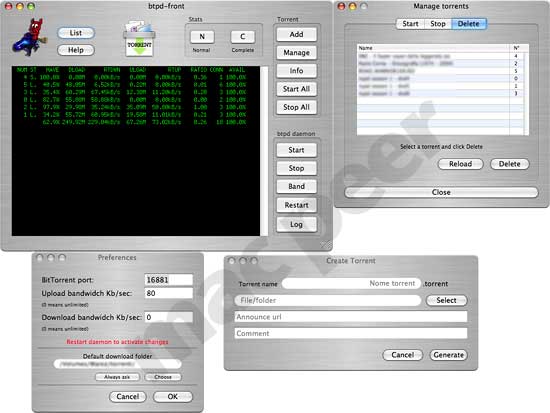Image resolution: width=550 pixels, height=413 pixels.
Task: Reload the torrent list
Action: [x=461, y=164]
